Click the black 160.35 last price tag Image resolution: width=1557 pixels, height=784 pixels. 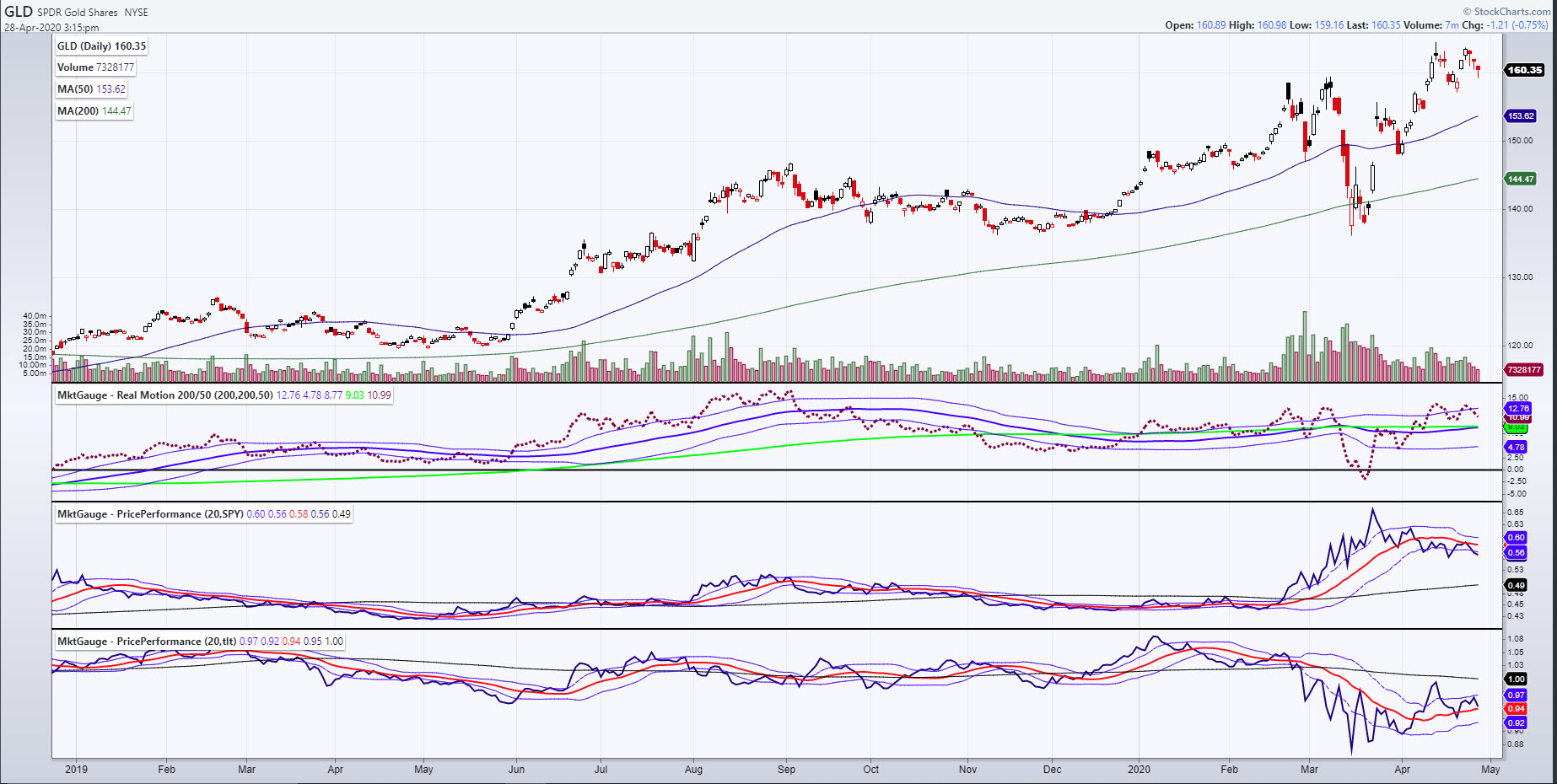coord(1524,70)
